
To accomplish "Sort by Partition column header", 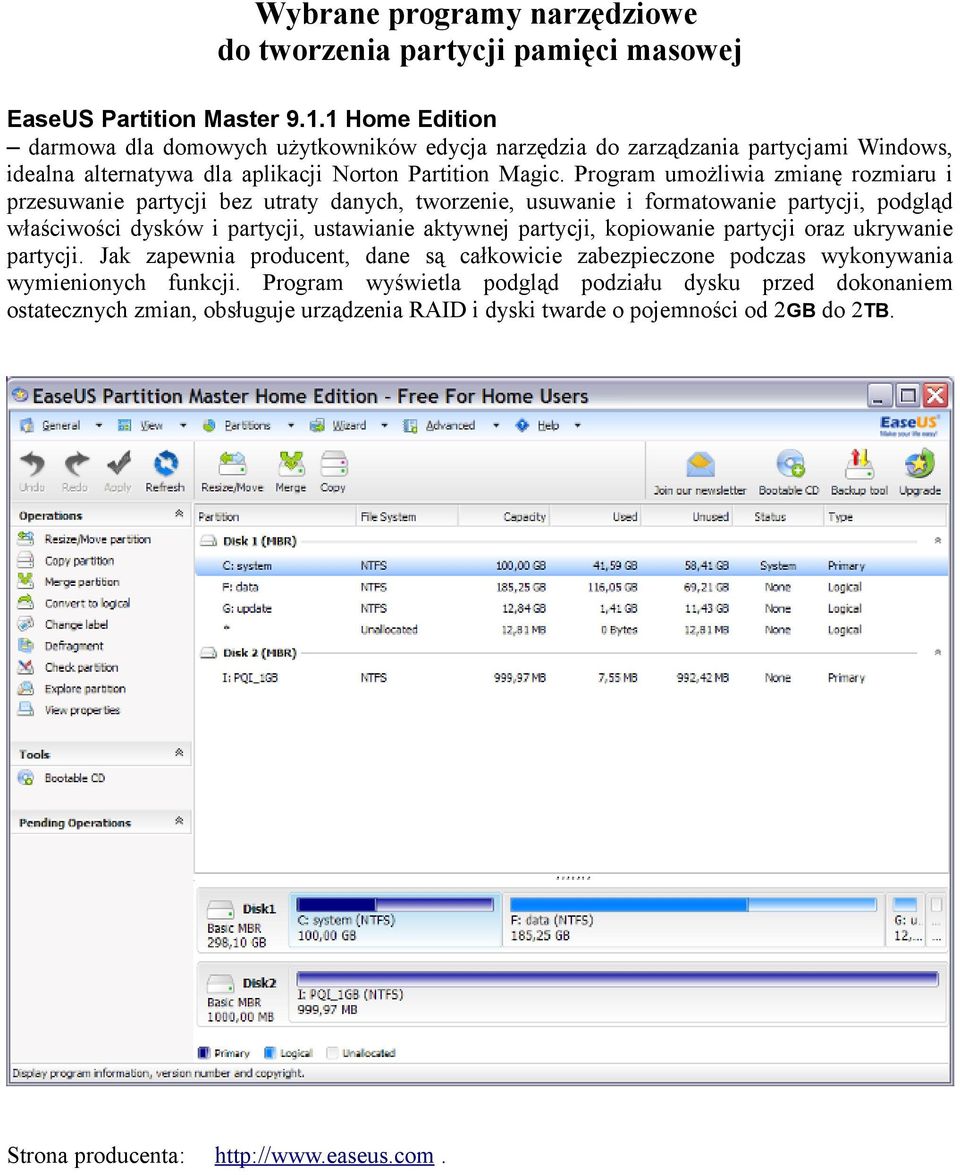I will (274, 517).
